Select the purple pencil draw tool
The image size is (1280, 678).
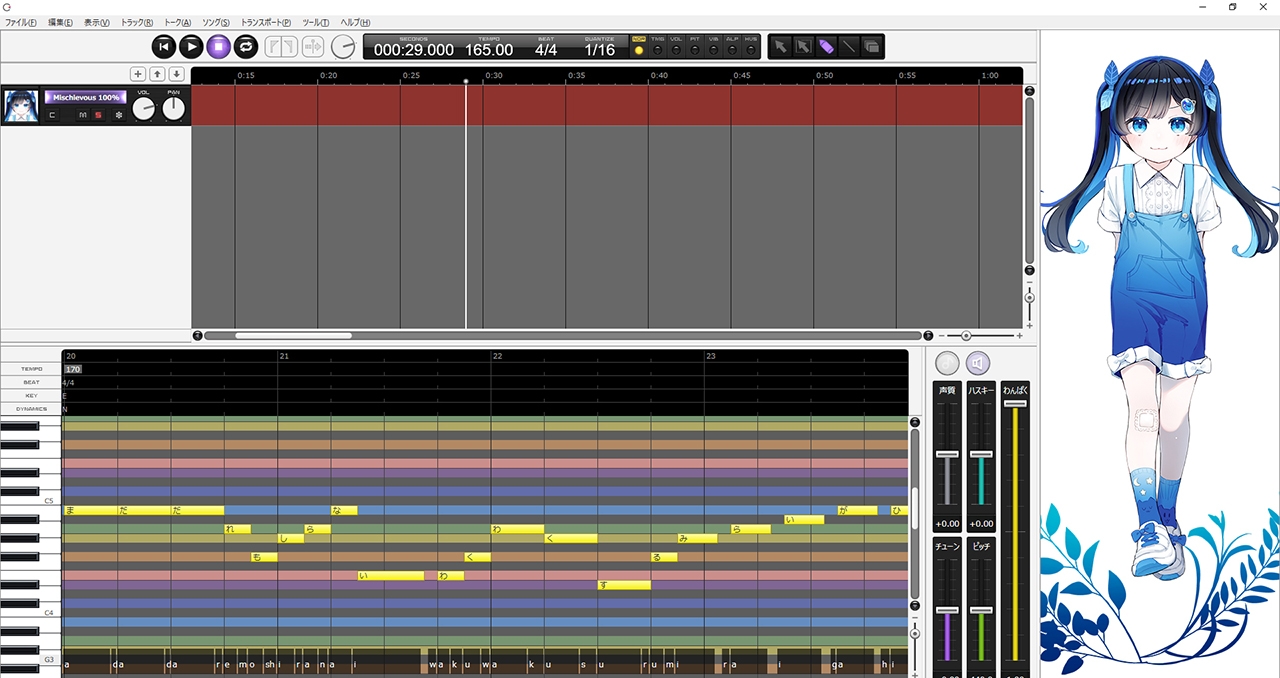click(826, 46)
